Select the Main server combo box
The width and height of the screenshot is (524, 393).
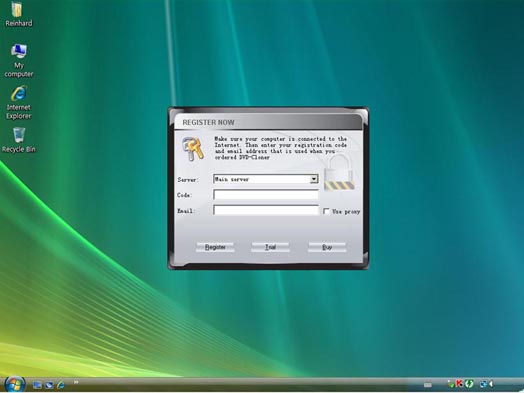point(266,179)
